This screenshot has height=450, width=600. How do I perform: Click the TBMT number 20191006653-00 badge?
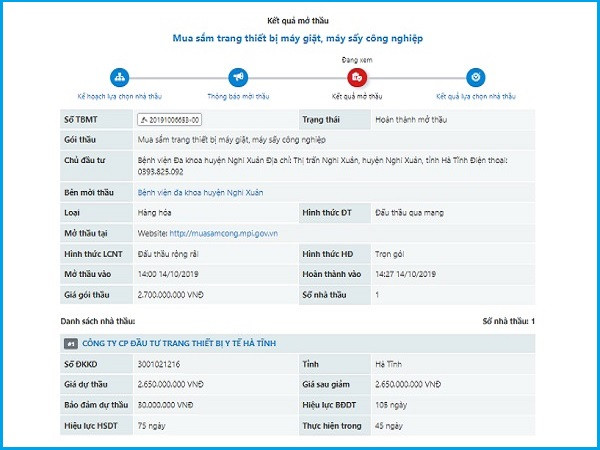coord(170,120)
